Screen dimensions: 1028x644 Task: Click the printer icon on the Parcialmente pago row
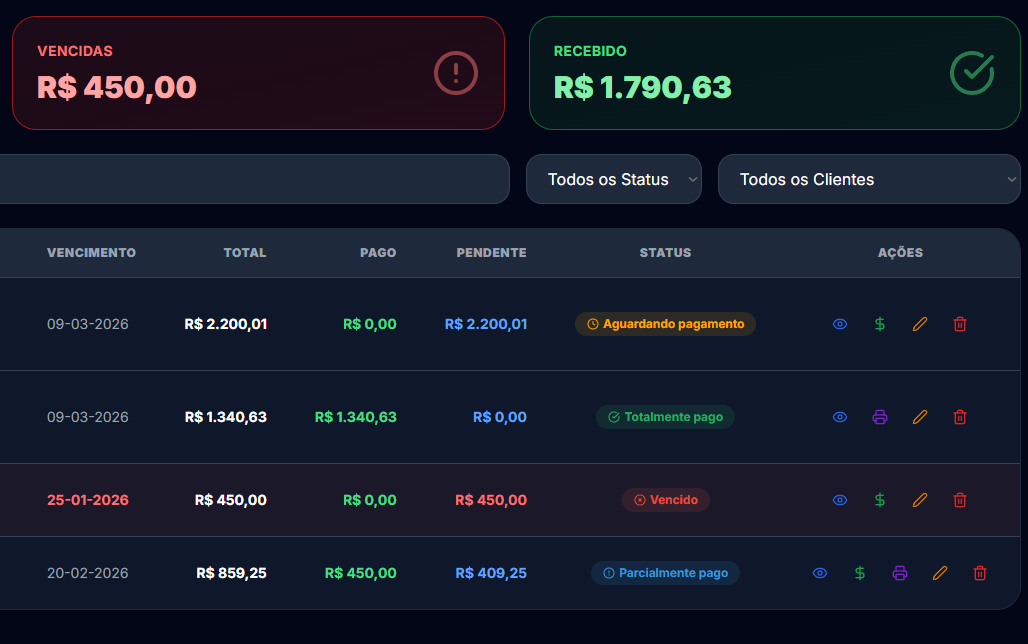[900, 573]
